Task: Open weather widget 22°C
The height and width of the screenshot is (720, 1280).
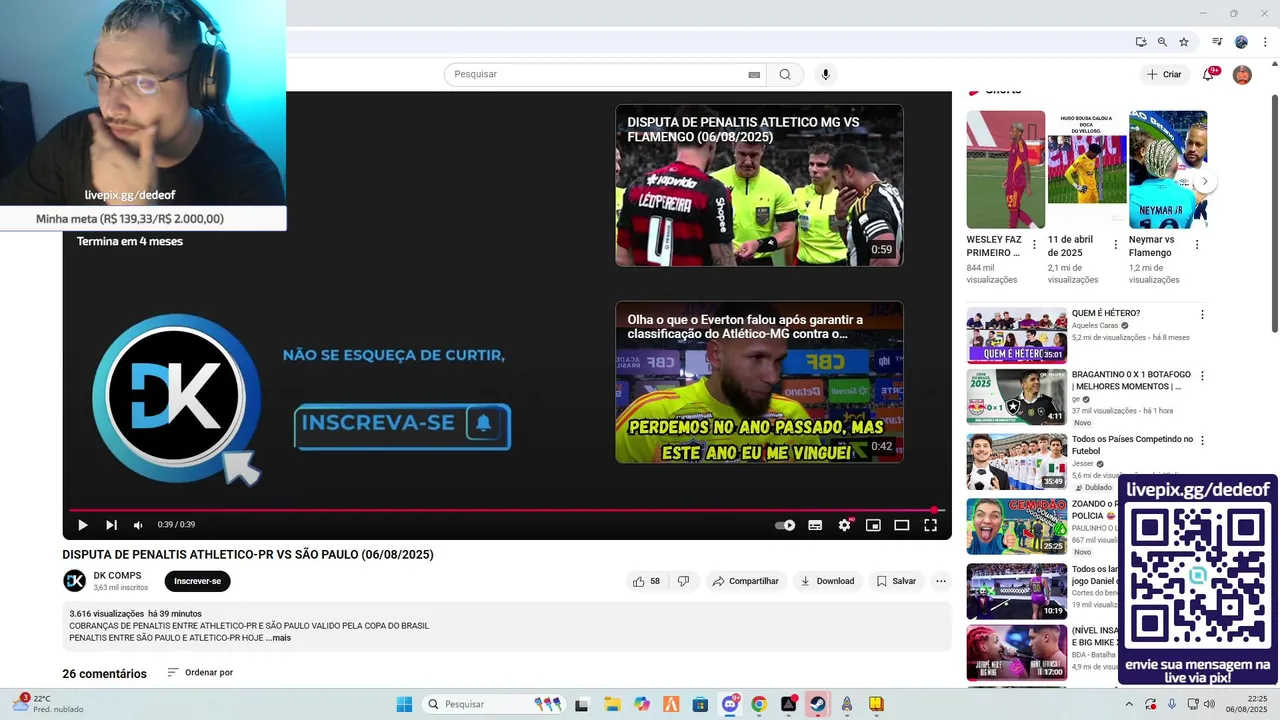Action: pyautogui.click(x=46, y=704)
